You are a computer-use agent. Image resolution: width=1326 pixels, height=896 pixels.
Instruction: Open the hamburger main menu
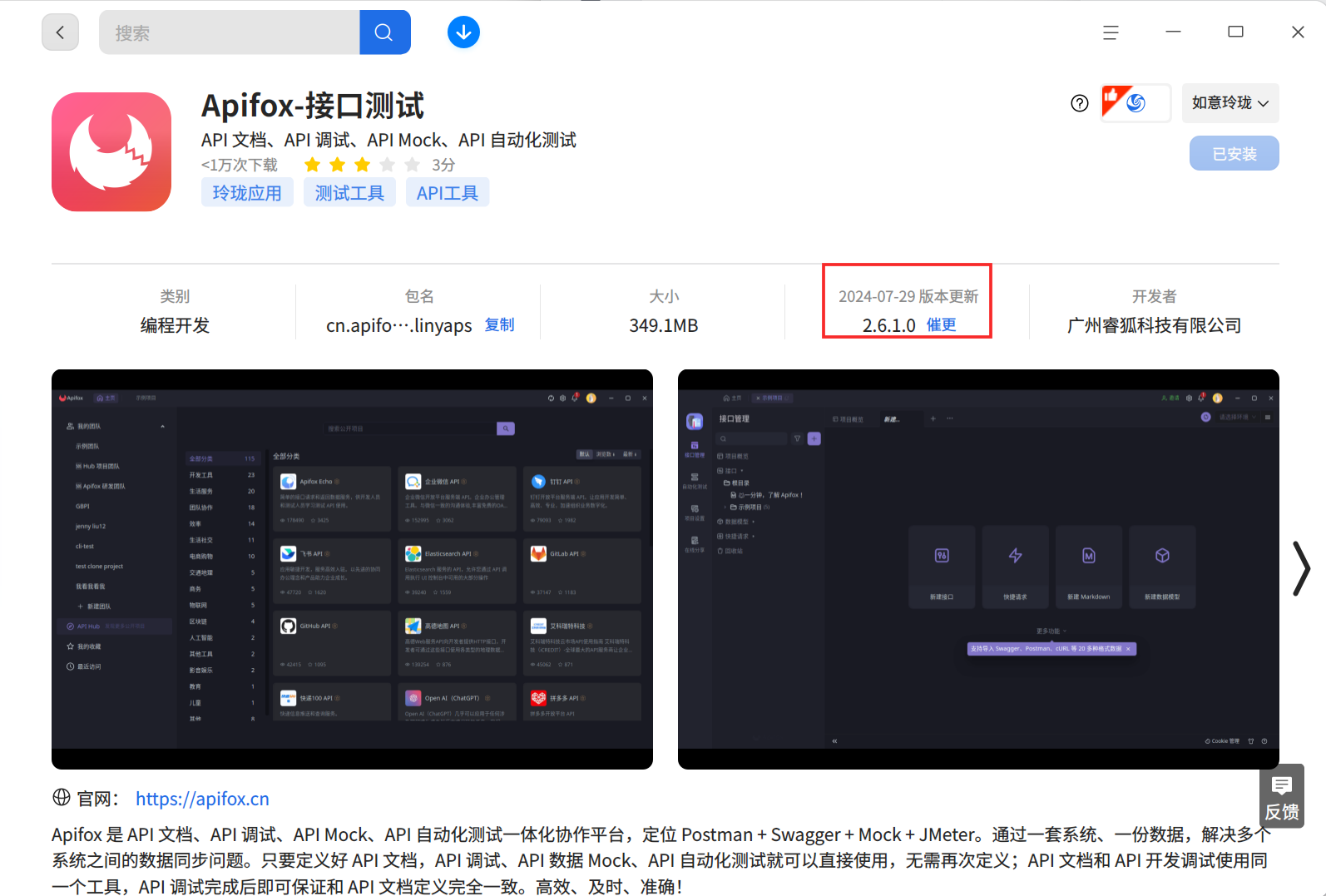click(1111, 32)
